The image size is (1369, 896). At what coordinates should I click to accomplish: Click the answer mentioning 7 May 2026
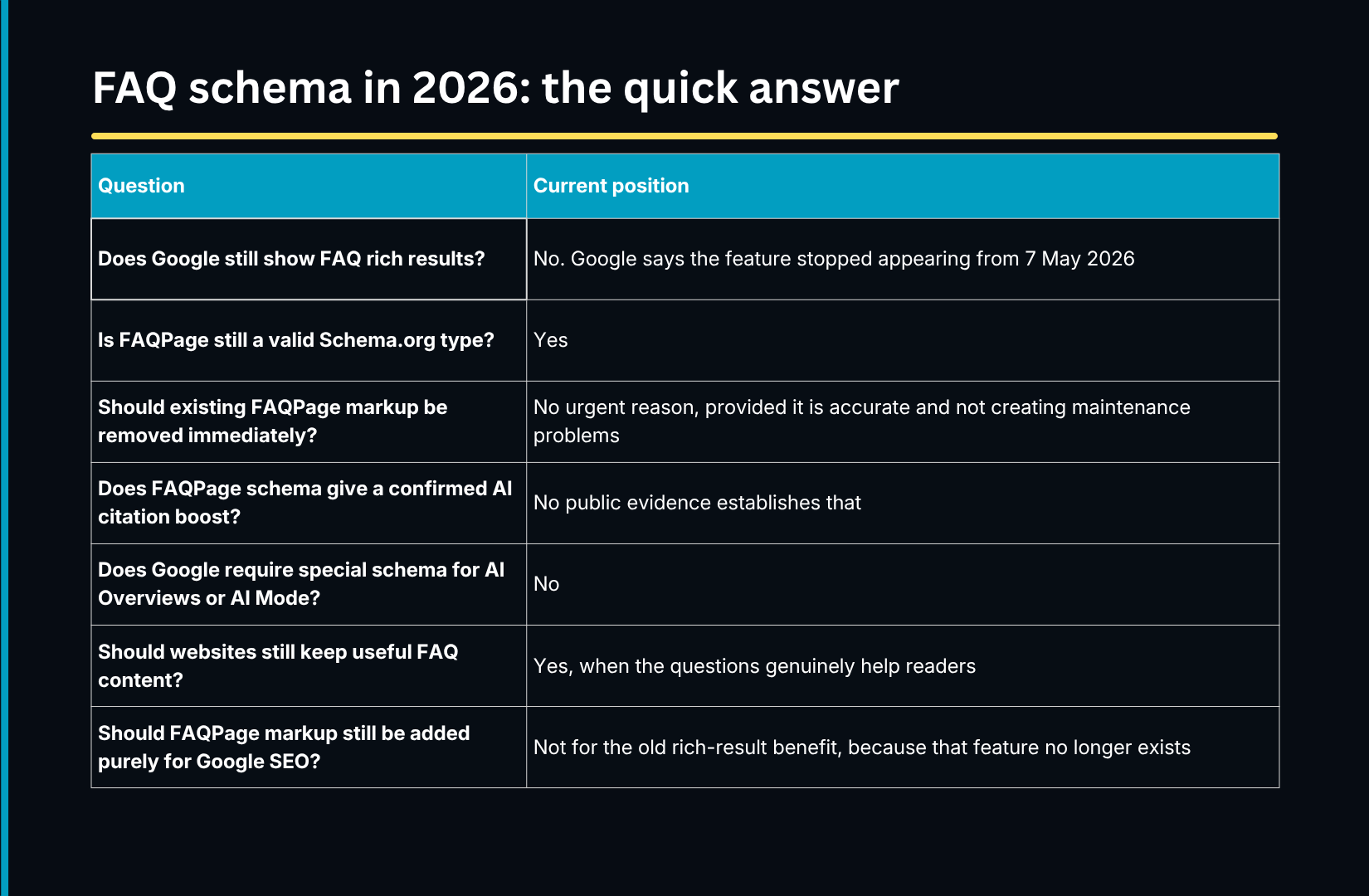tap(903, 259)
